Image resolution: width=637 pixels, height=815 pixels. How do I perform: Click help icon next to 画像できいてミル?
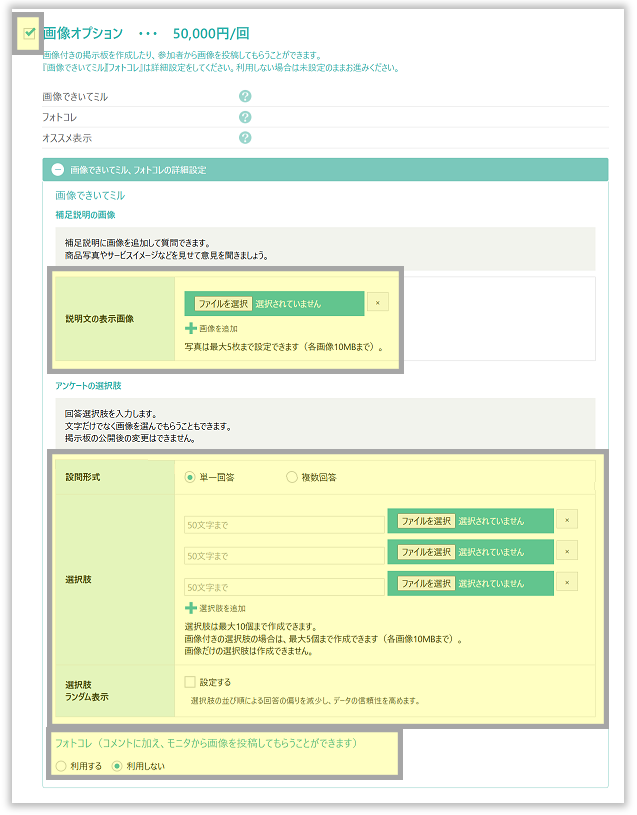coord(245,96)
